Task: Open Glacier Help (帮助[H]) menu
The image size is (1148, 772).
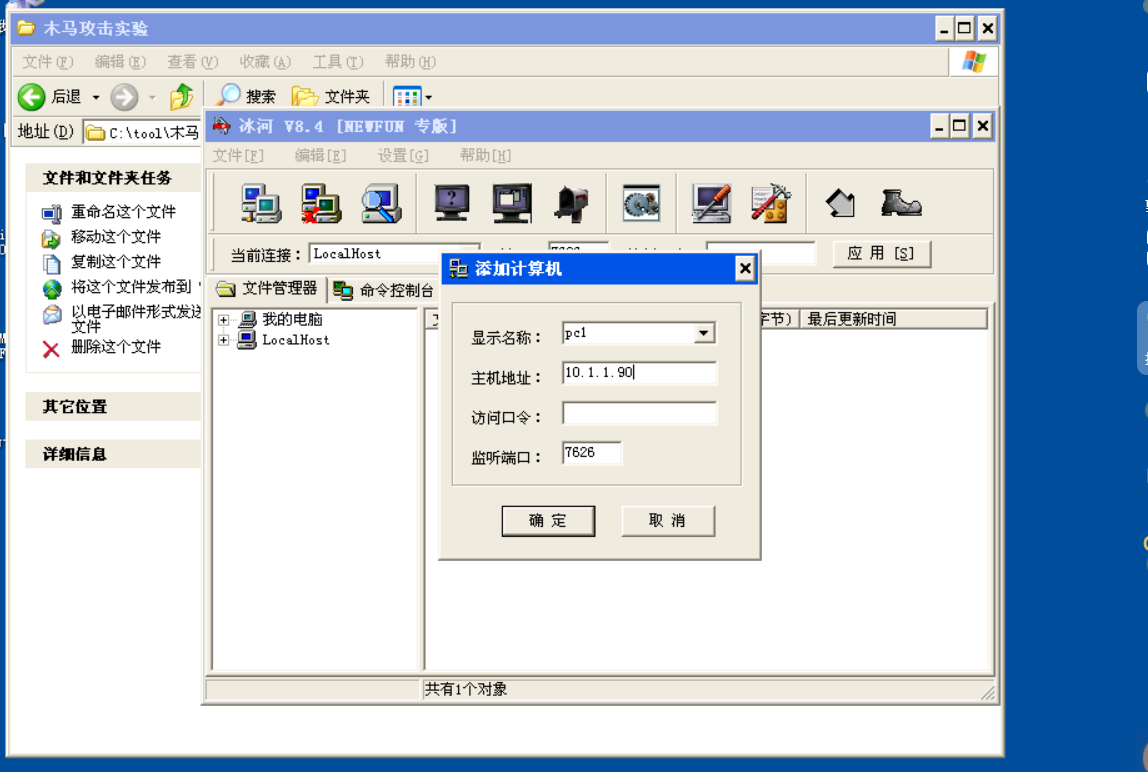Action: click(485, 155)
